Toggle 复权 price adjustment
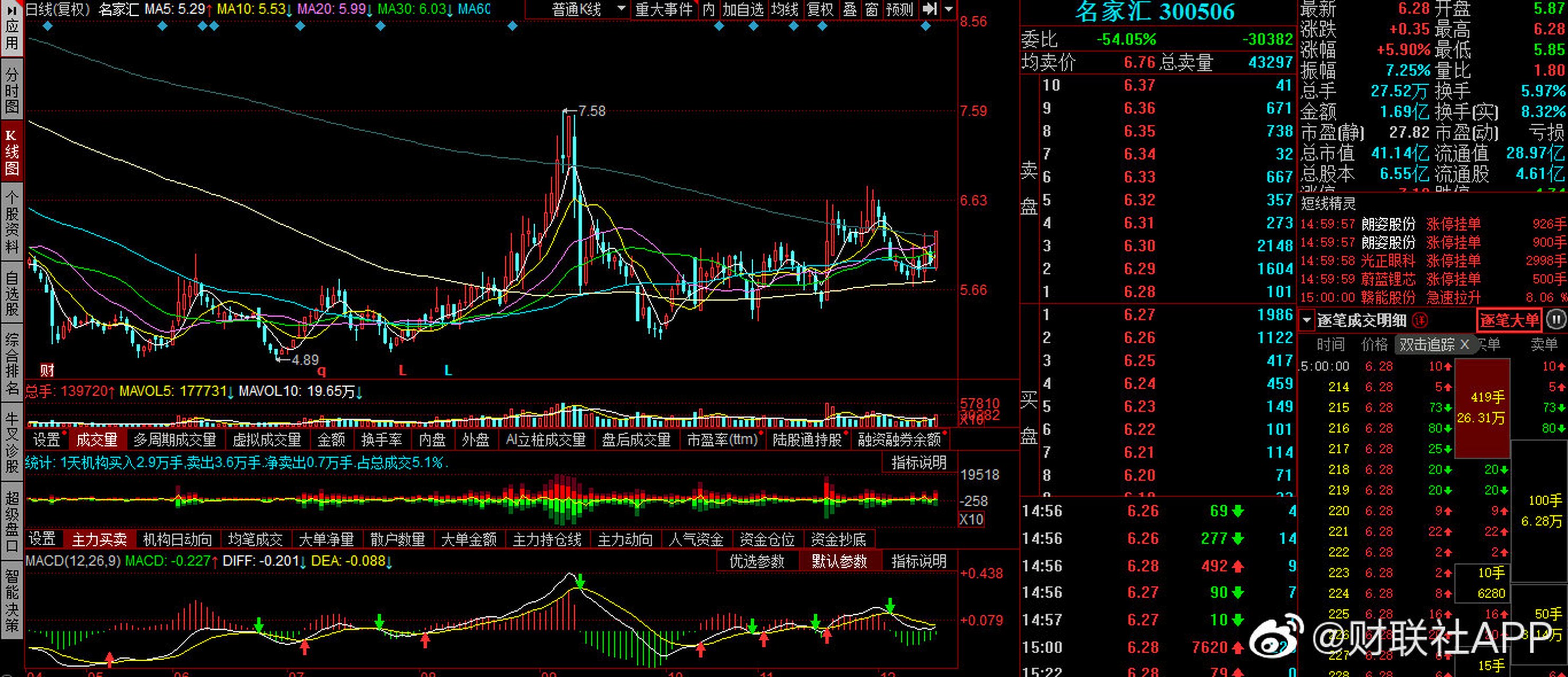1568x677 pixels. (821, 9)
